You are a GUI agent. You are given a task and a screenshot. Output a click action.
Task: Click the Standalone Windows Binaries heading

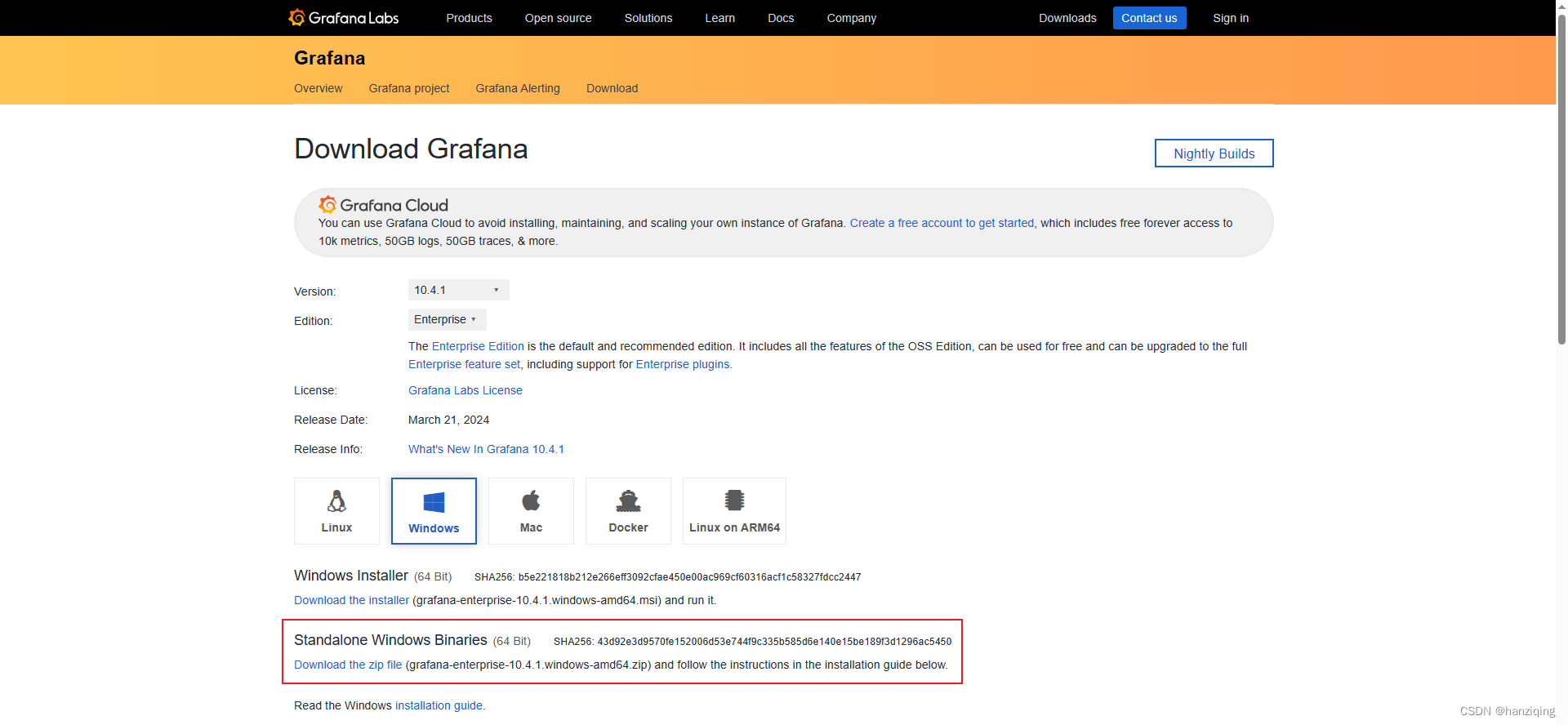coord(390,640)
